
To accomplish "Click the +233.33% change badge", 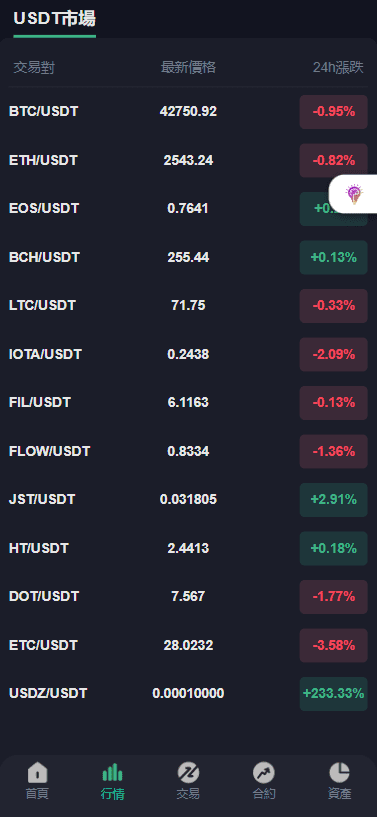I will click(x=333, y=694).
